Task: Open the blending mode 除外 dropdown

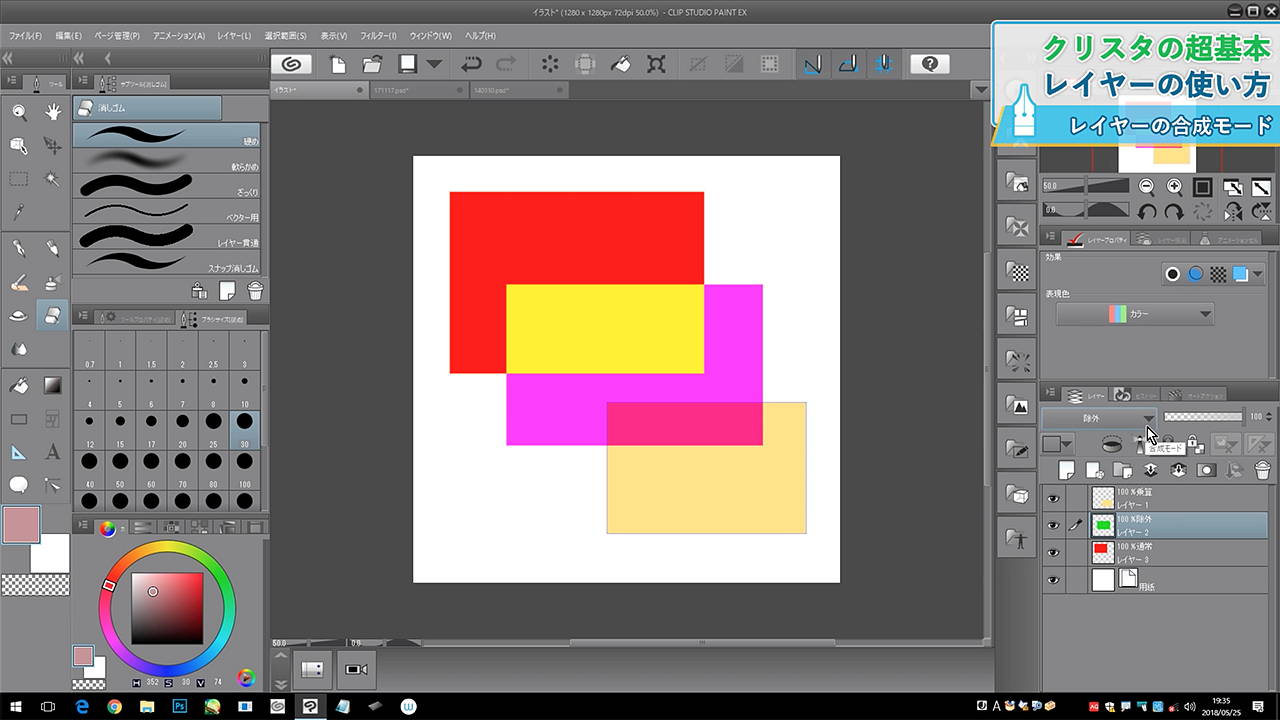Action: [1100, 418]
